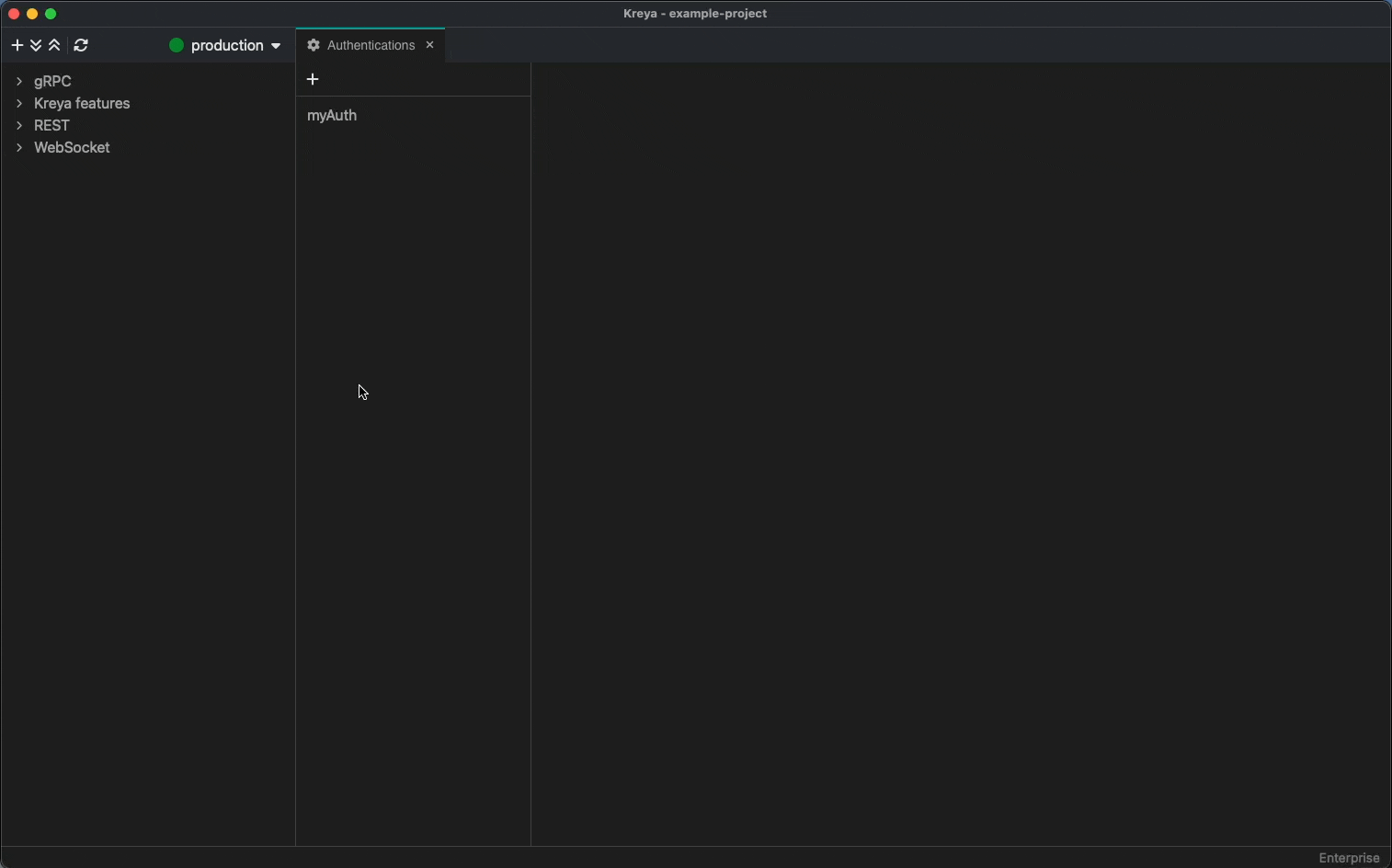Close the Authentications tab
The height and width of the screenshot is (868, 1392).
click(429, 45)
